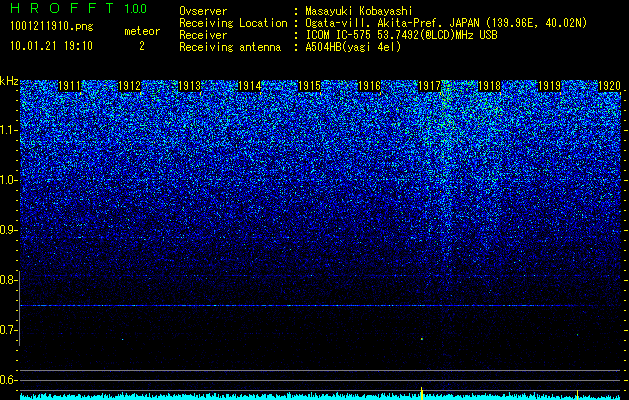Click the HROFFT title text
The height and width of the screenshot is (400, 629).
tap(63, 8)
